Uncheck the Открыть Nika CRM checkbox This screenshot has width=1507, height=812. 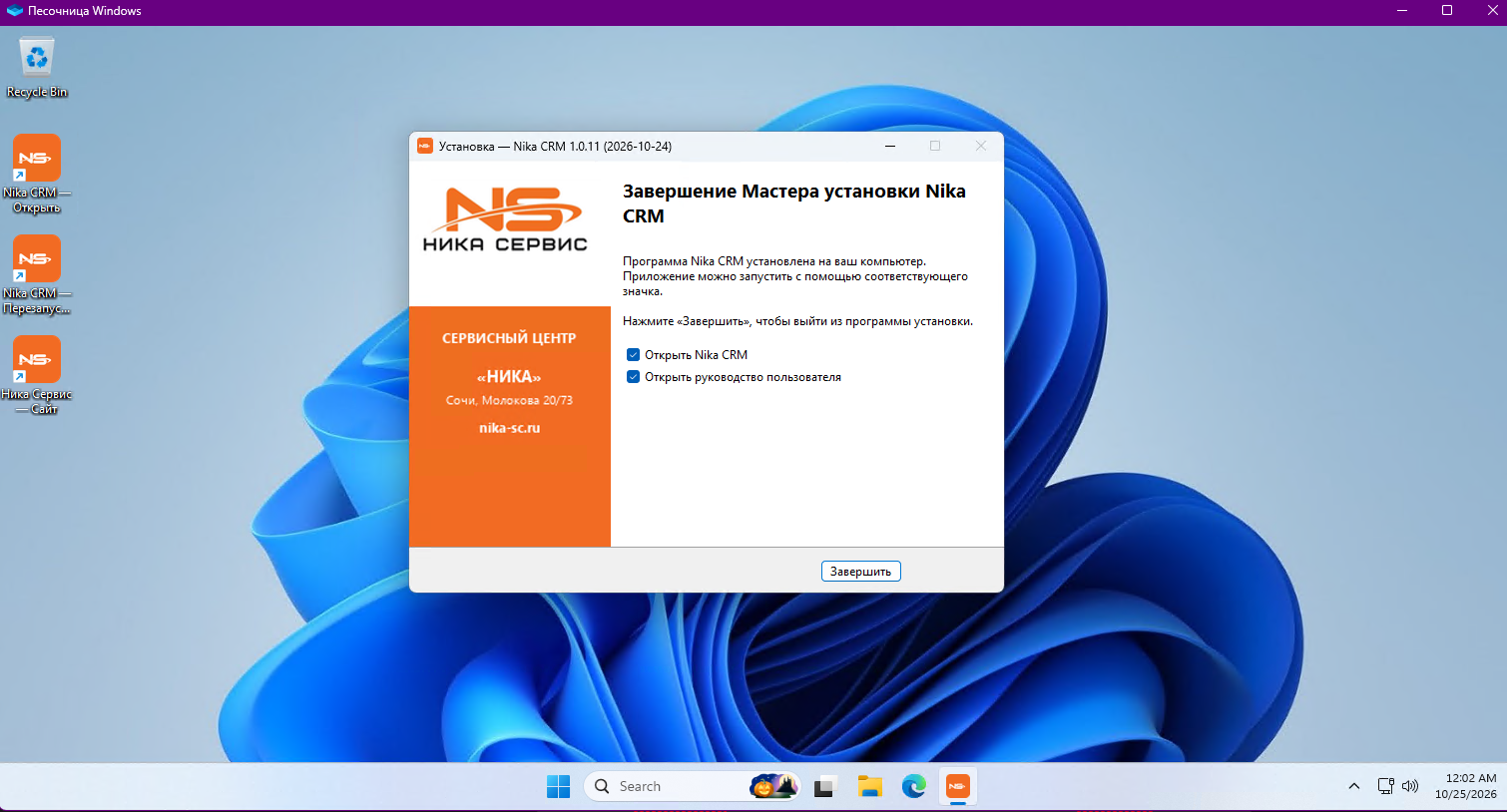633,355
